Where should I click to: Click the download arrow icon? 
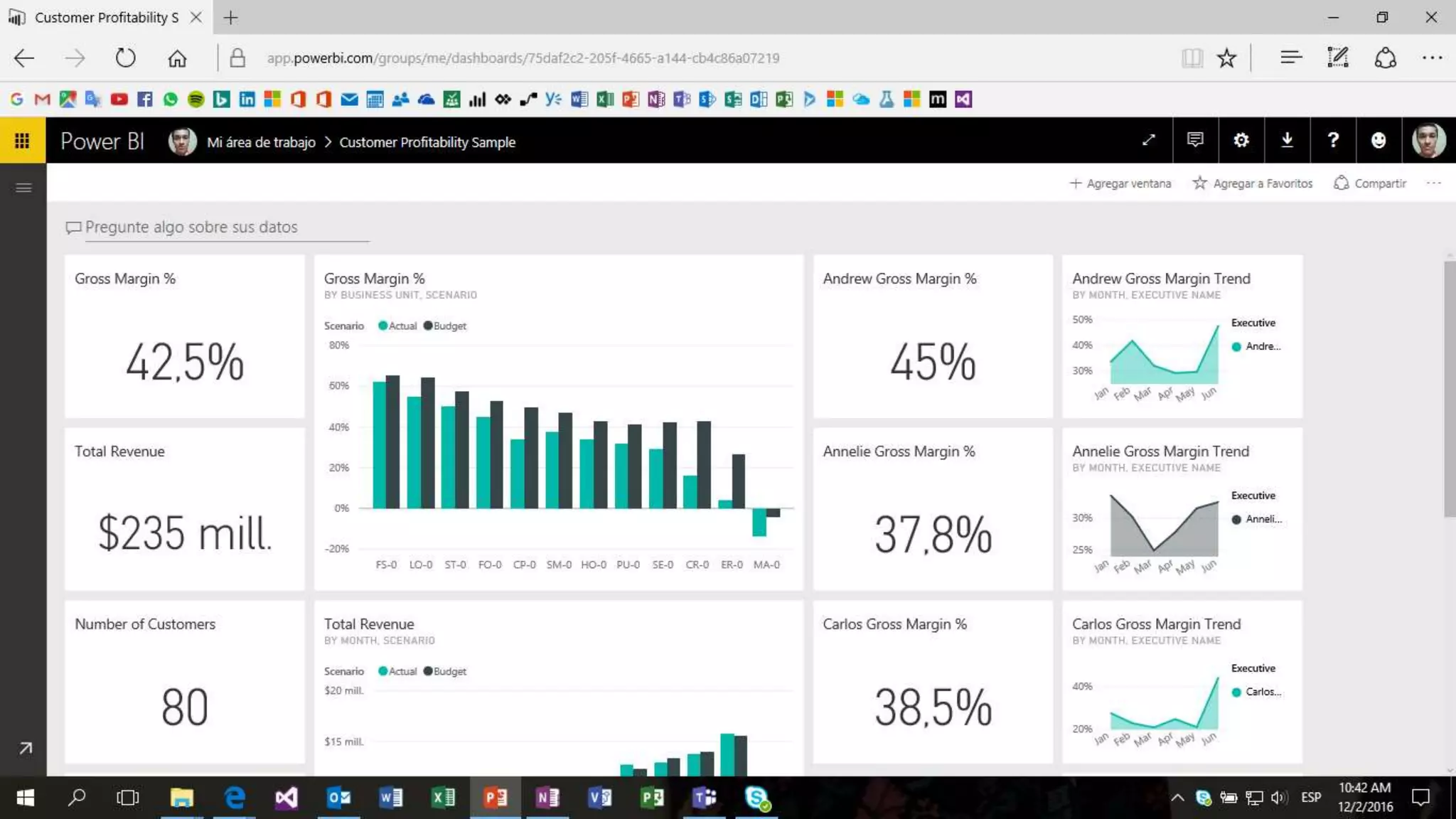tap(1287, 140)
